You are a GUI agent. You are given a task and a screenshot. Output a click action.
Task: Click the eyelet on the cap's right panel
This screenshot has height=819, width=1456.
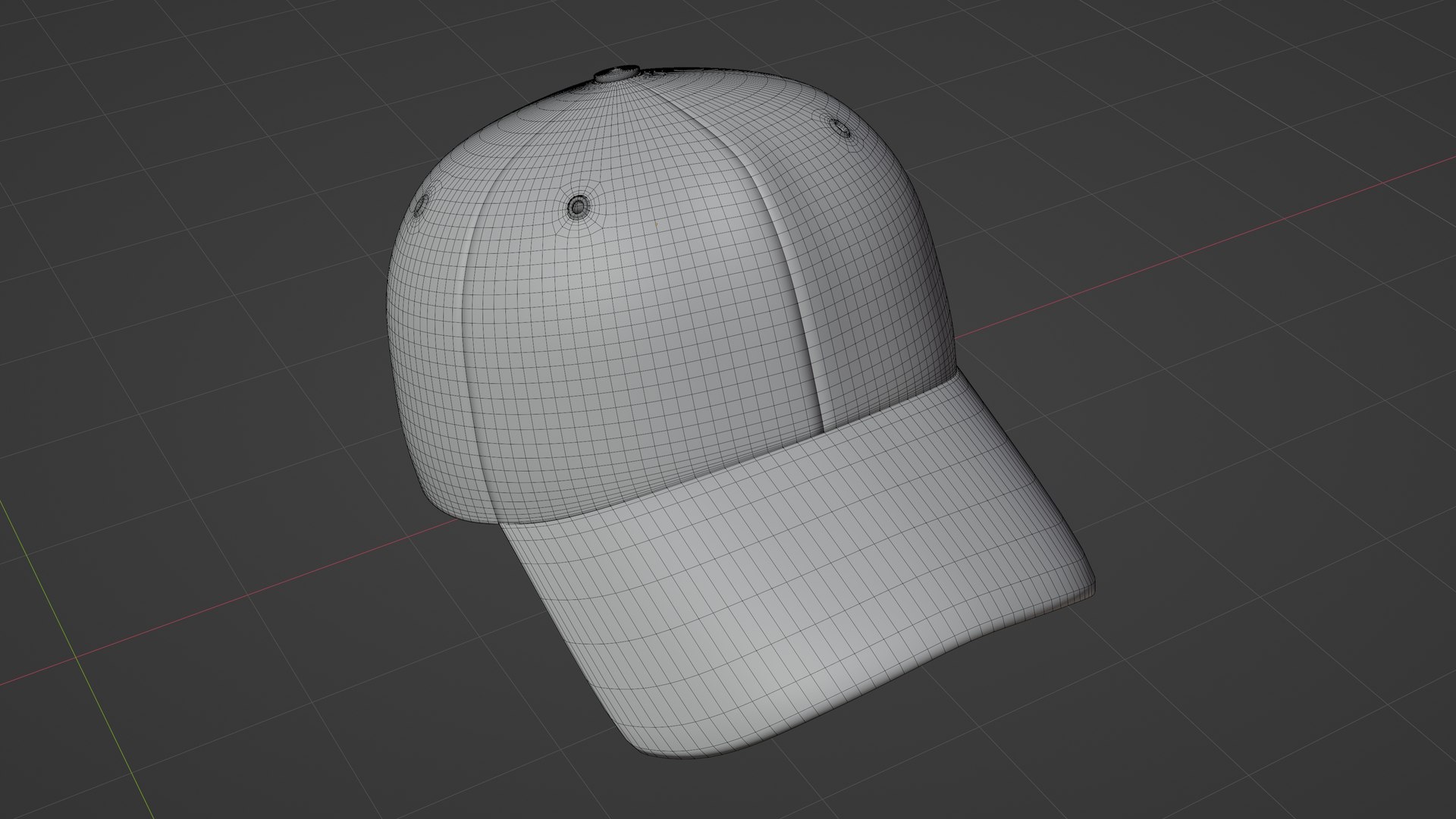click(x=839, y=127)
